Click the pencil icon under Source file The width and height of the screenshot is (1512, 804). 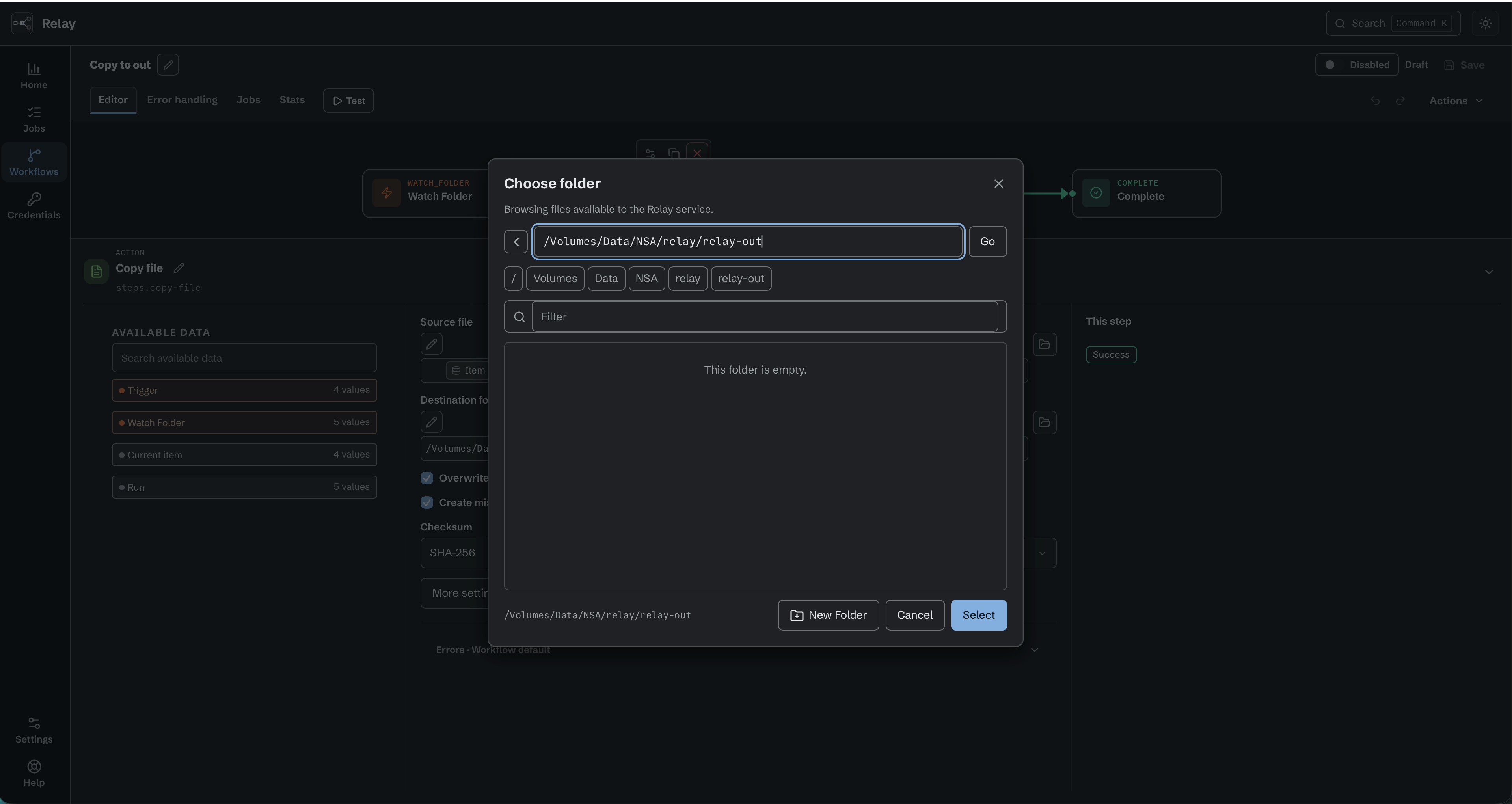[432, 344]
